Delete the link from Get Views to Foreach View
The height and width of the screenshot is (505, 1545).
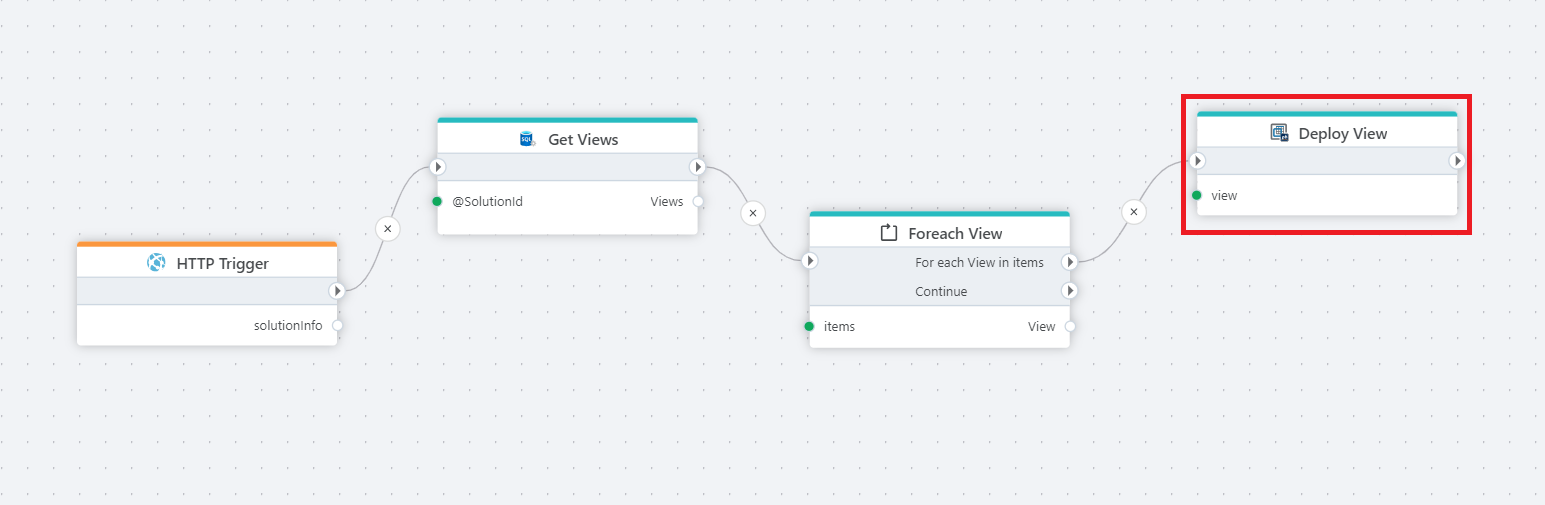(x=753, y=213)
